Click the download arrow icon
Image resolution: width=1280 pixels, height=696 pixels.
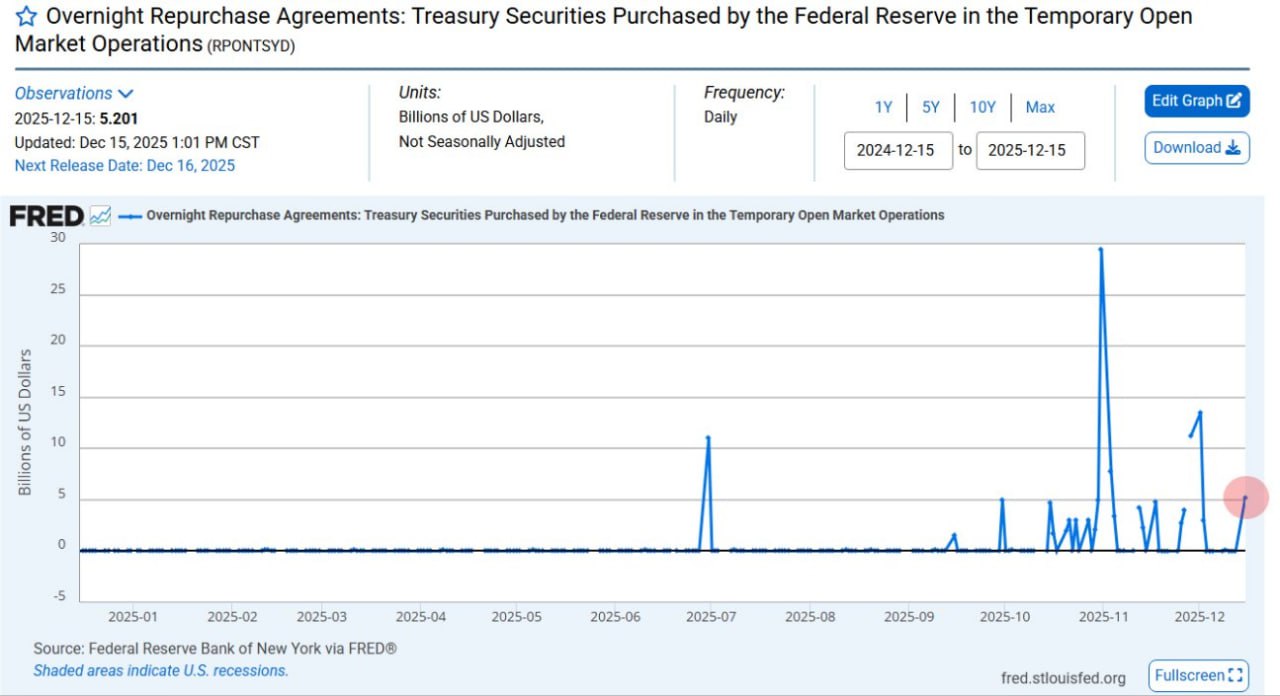(1233, 148)
